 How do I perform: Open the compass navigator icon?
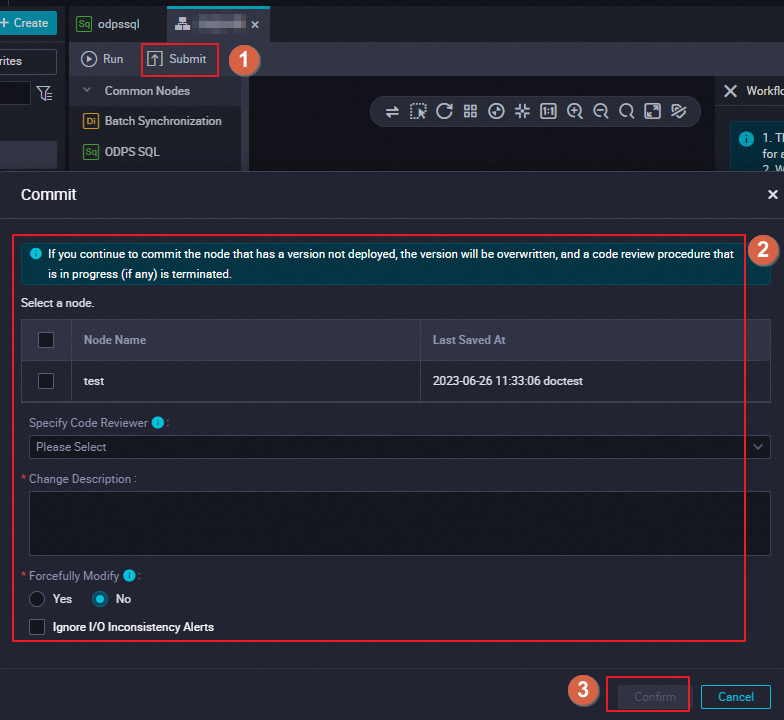[x=496, y=111]
